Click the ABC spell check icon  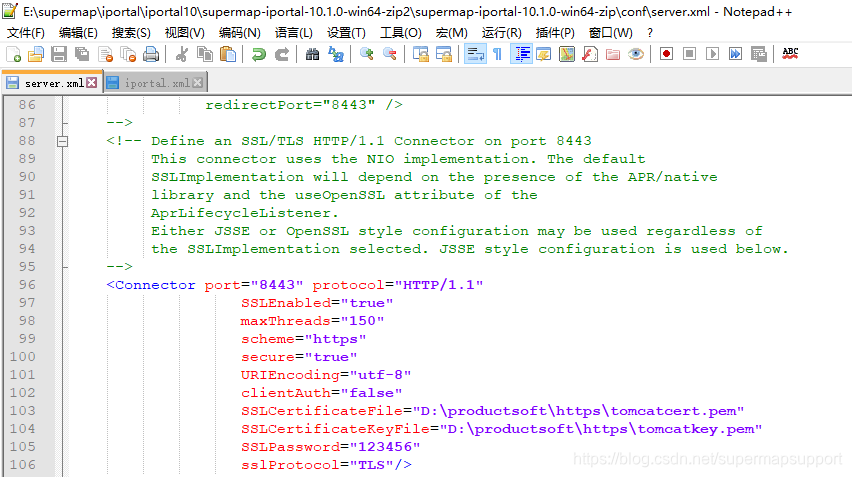point(790,54)
